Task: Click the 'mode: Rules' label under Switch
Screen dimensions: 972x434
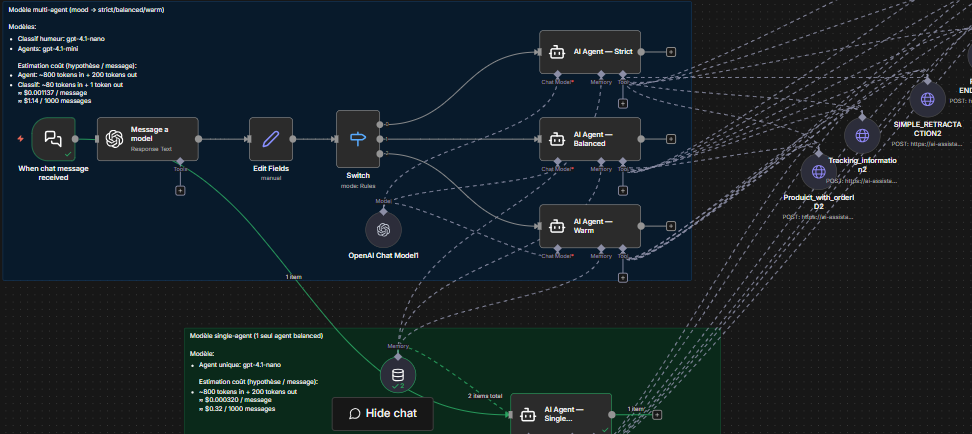Action: (358, 185)
